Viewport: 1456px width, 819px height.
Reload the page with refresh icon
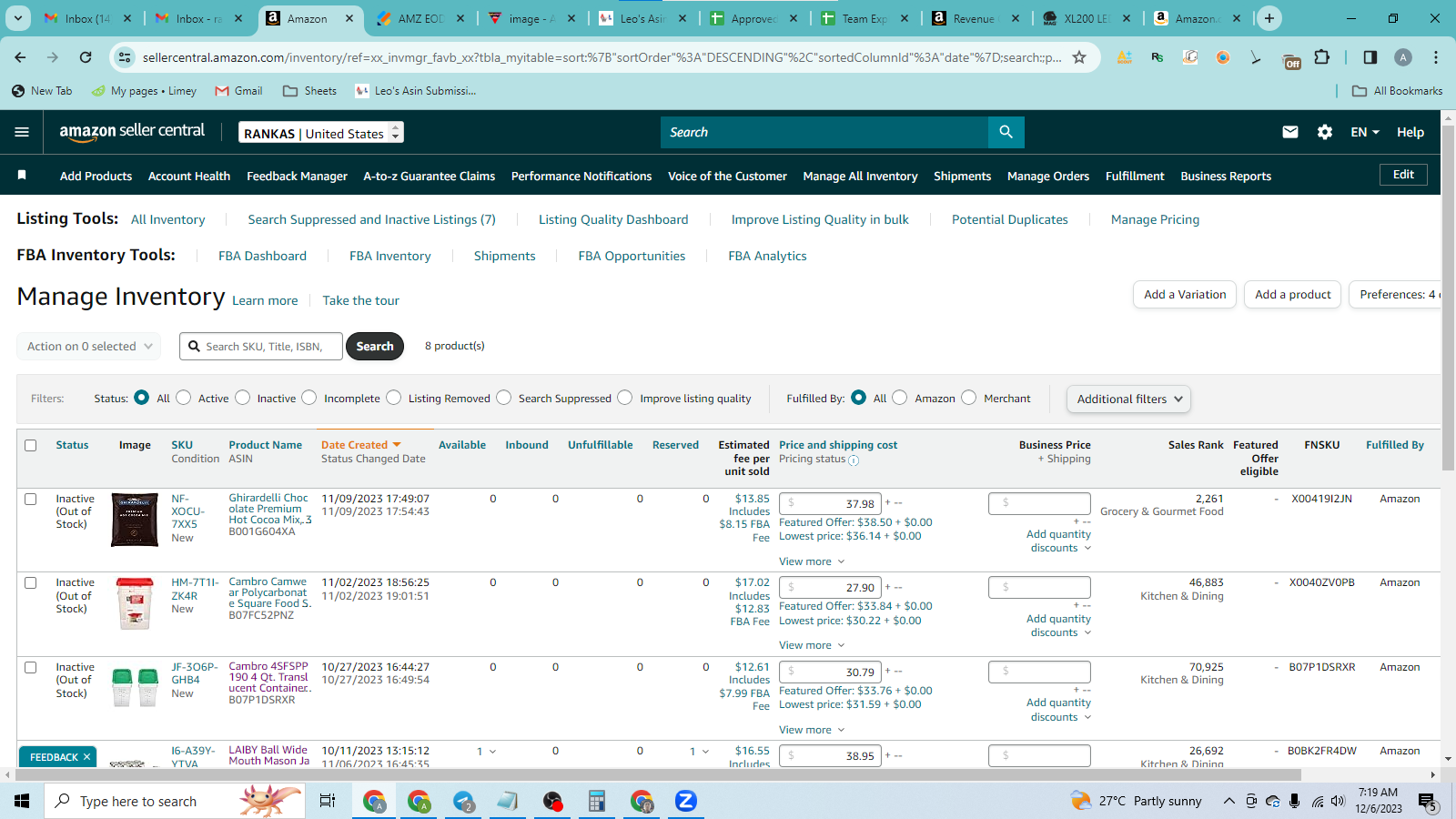pos(86,57)
